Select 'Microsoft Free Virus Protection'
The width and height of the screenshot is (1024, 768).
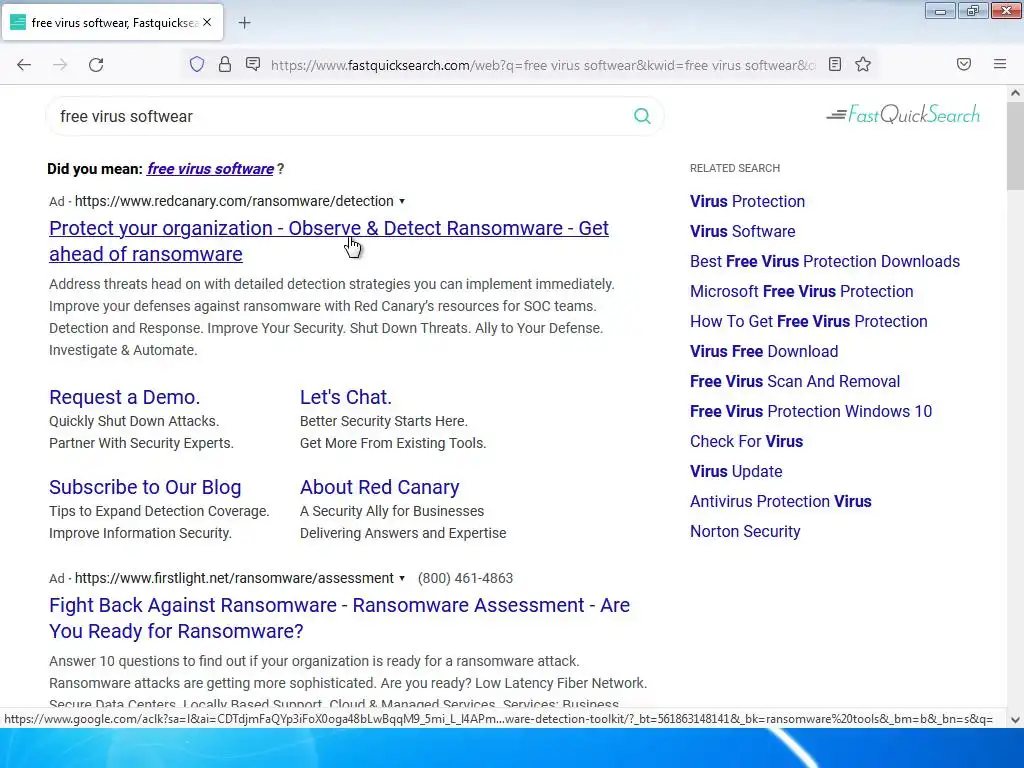[801, 291]
